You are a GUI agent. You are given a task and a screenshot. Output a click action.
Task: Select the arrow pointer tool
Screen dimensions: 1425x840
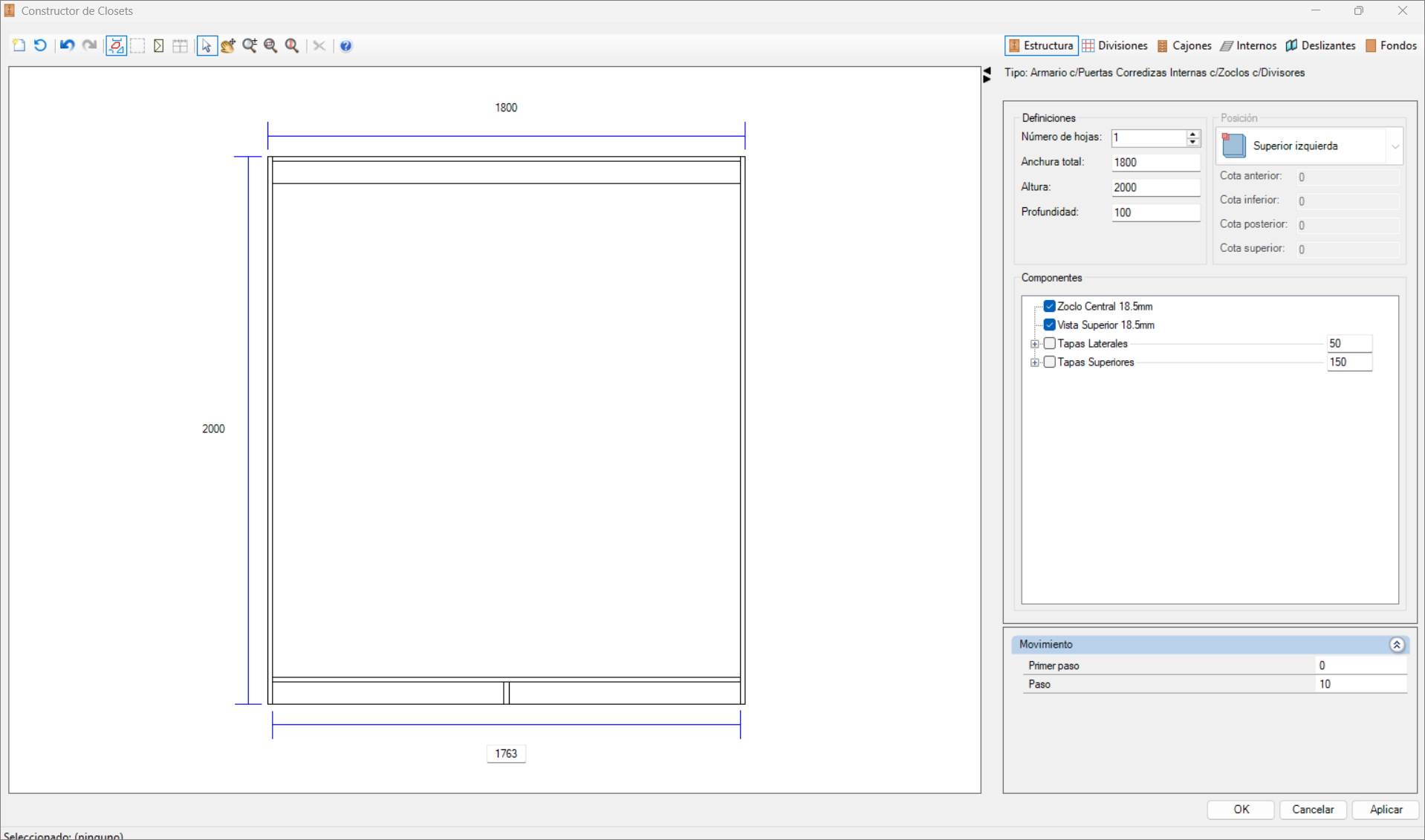(207, 45)
